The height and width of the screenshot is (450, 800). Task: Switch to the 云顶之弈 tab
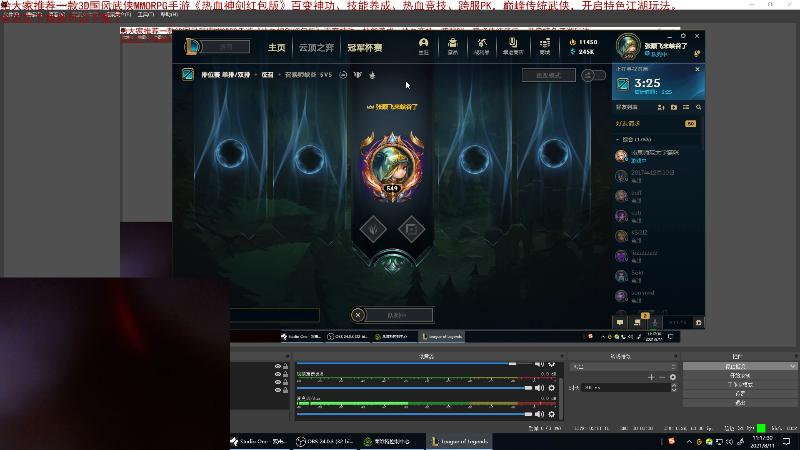tap(316, 47)
